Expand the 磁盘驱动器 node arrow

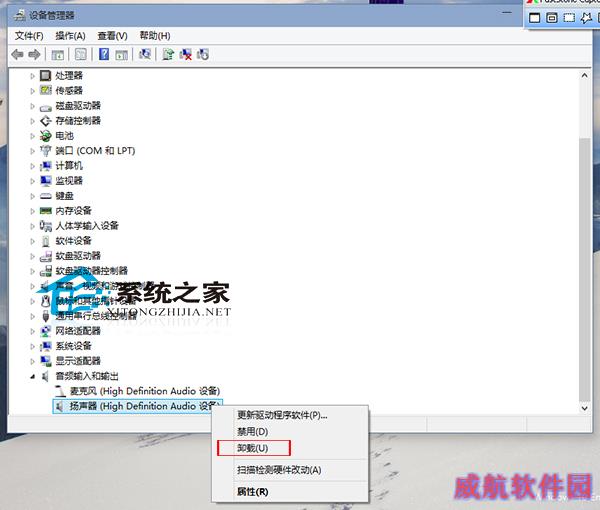click(33, 106)
